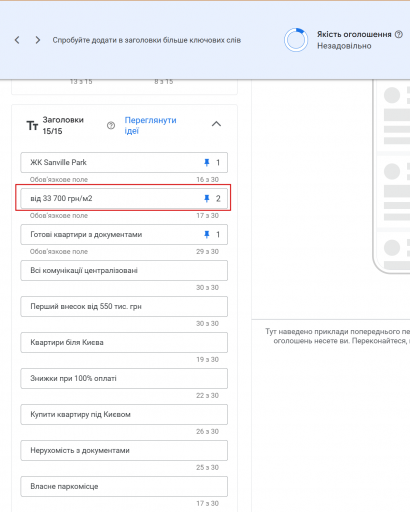Click the Заголовки 15/15 section title
This screenshot has width=410, height=512.
click(63, 125)
